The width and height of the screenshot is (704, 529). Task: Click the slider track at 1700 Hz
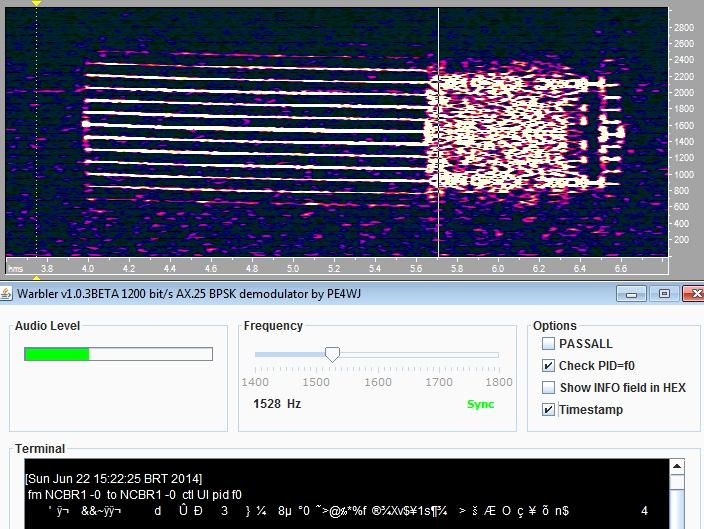[437, 355]
